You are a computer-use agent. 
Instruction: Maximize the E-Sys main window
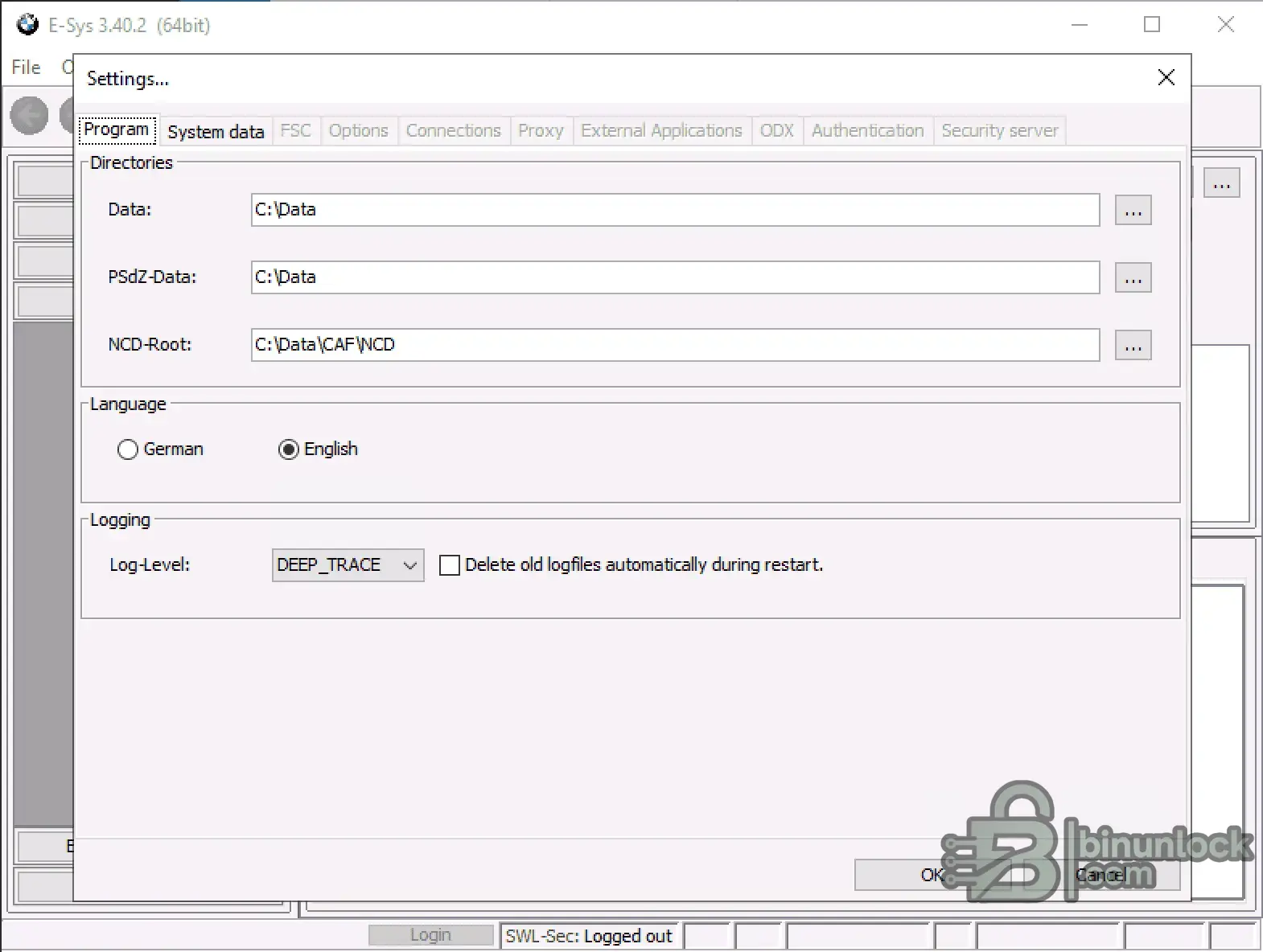point(1152,25)
